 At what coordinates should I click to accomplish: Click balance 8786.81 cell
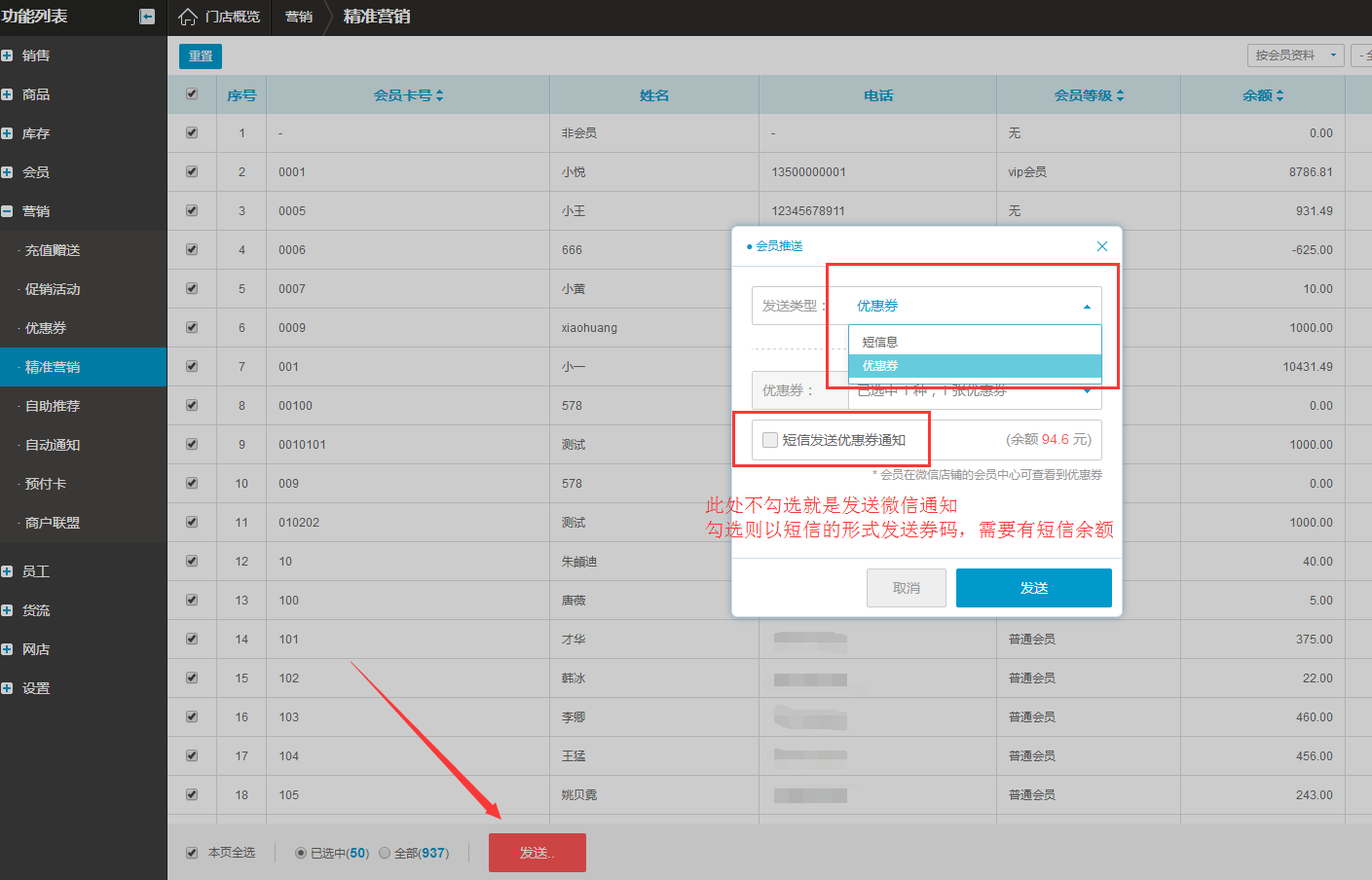tap(1311, 172)
